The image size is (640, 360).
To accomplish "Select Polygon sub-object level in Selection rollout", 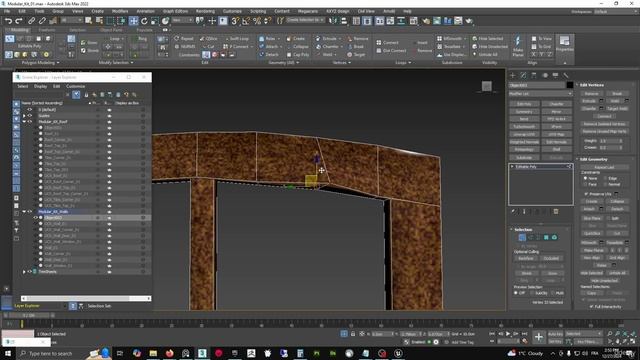I will (546, 237).
